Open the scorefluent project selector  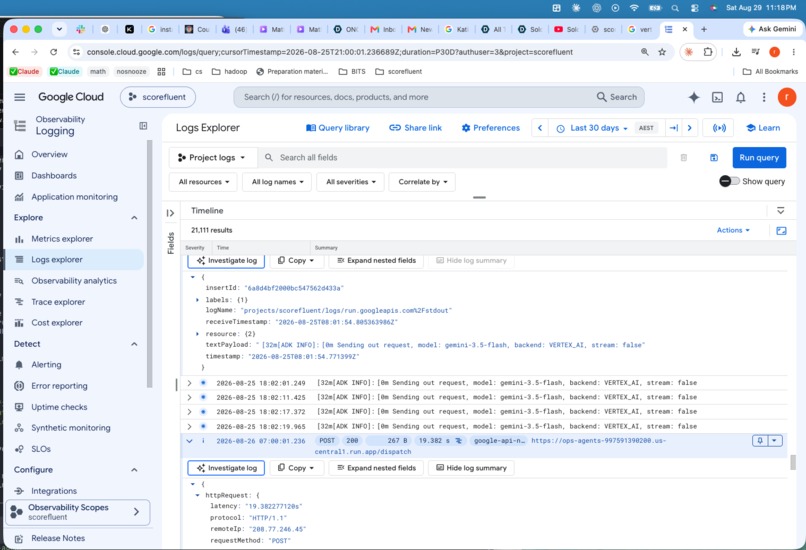tap(158, 97)
